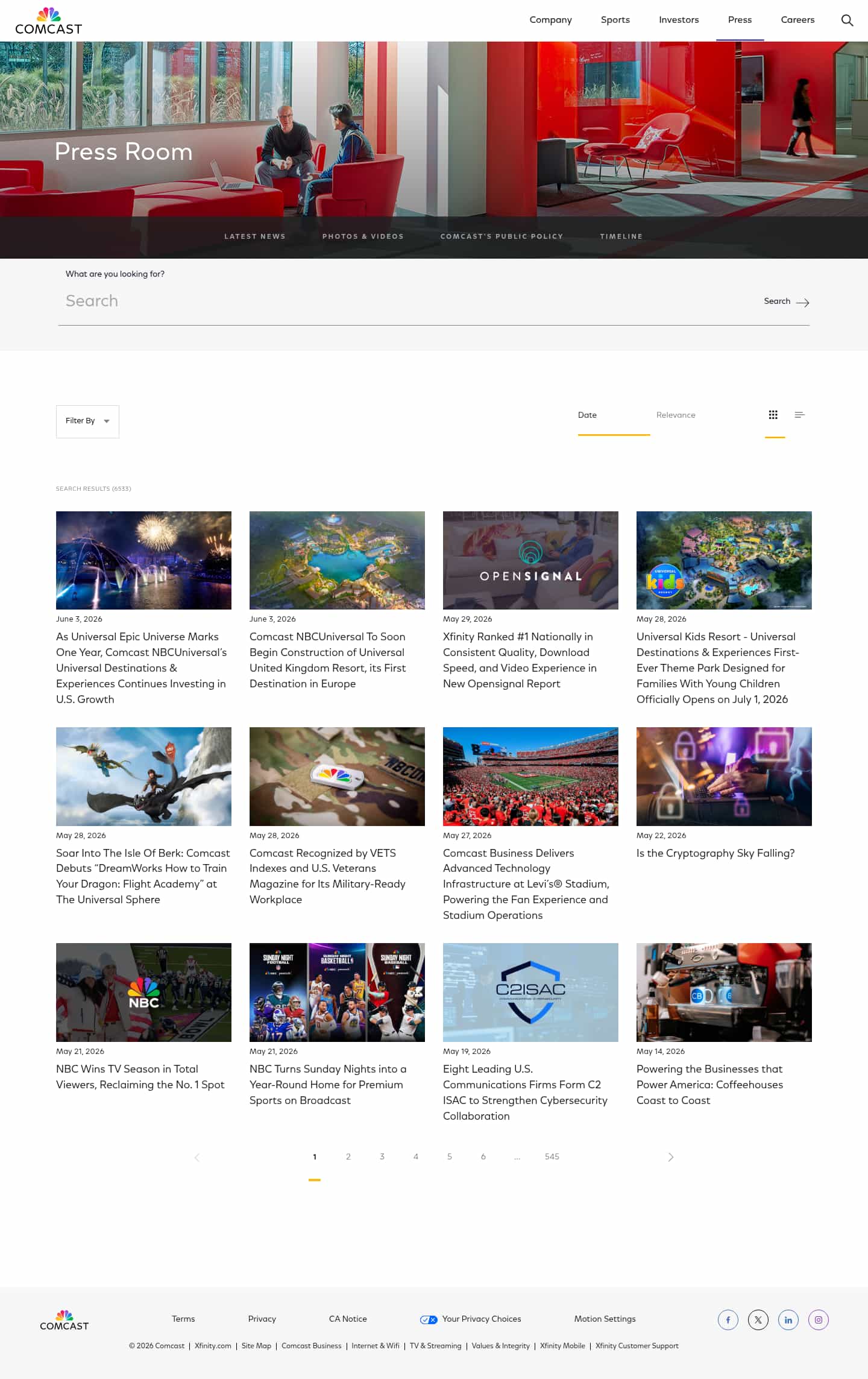Open the Press menu
This screenshot has height=1379, width=868.
[x=740, y=20]
